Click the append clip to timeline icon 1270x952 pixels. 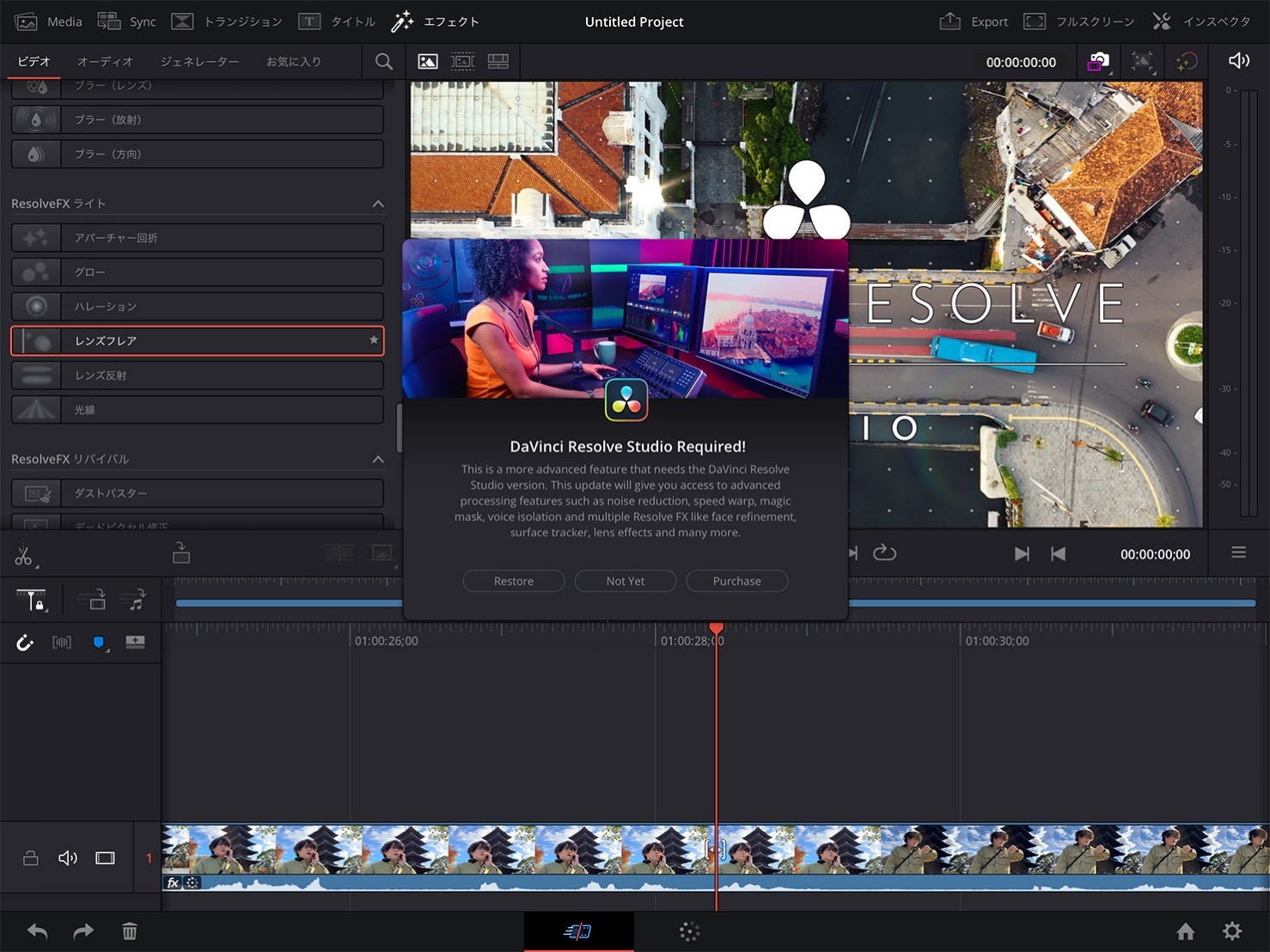click(x=181, y=552)
